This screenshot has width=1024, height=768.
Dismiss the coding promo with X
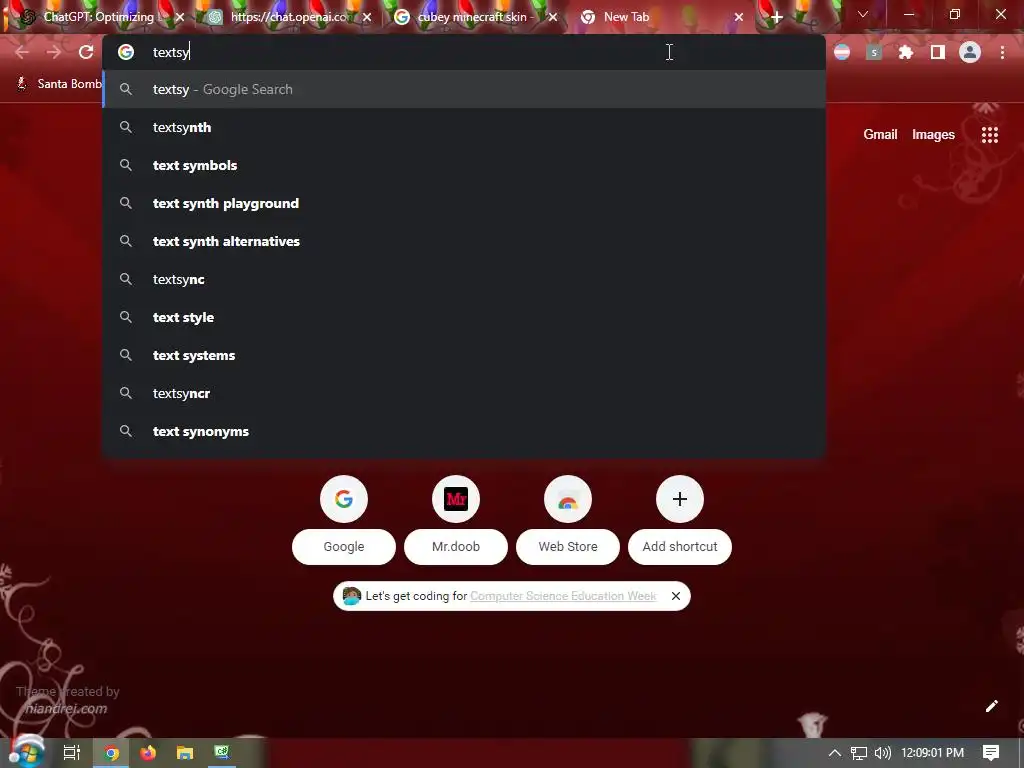[676, 596]
